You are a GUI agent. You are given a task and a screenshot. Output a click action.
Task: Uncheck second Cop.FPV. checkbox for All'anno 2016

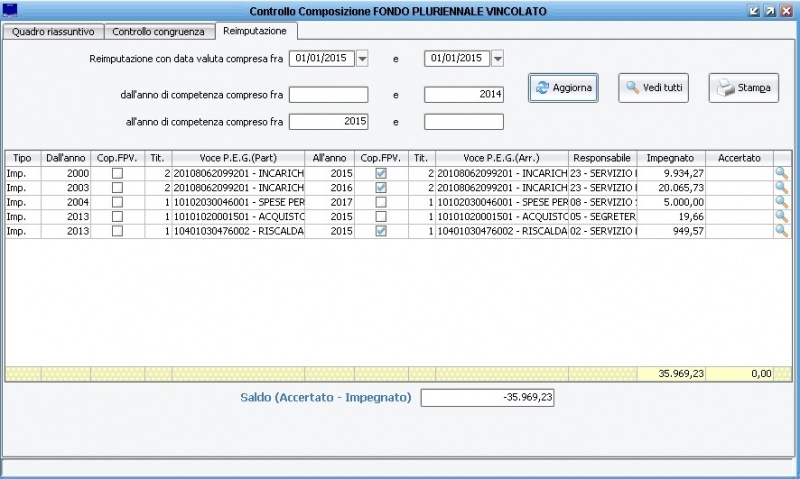pos(380,187)
